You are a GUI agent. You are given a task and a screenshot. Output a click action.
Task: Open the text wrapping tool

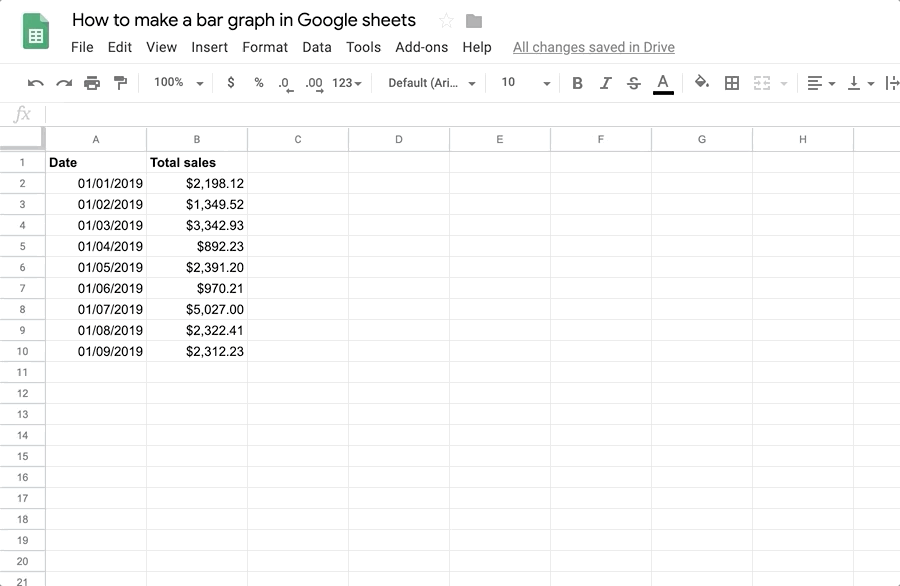(x=892, y=83)
